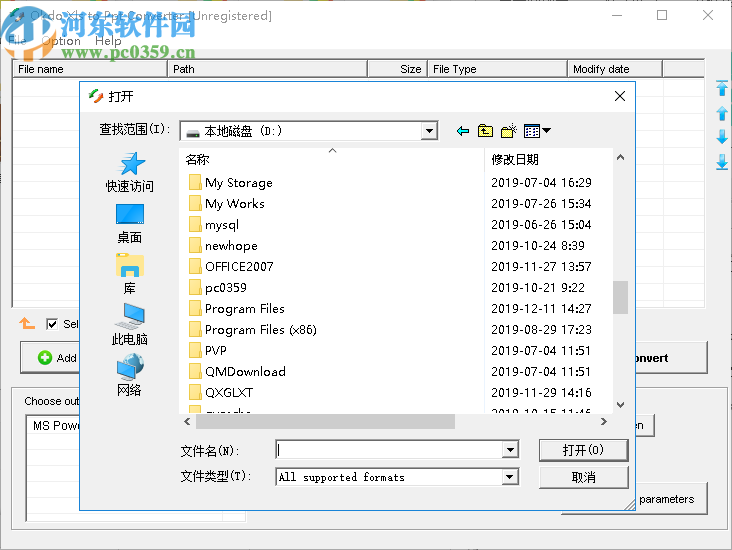Viewport: 732px width, 550px height.
Task: Open This PC (此电脑) location
Action: click(130, 324)
